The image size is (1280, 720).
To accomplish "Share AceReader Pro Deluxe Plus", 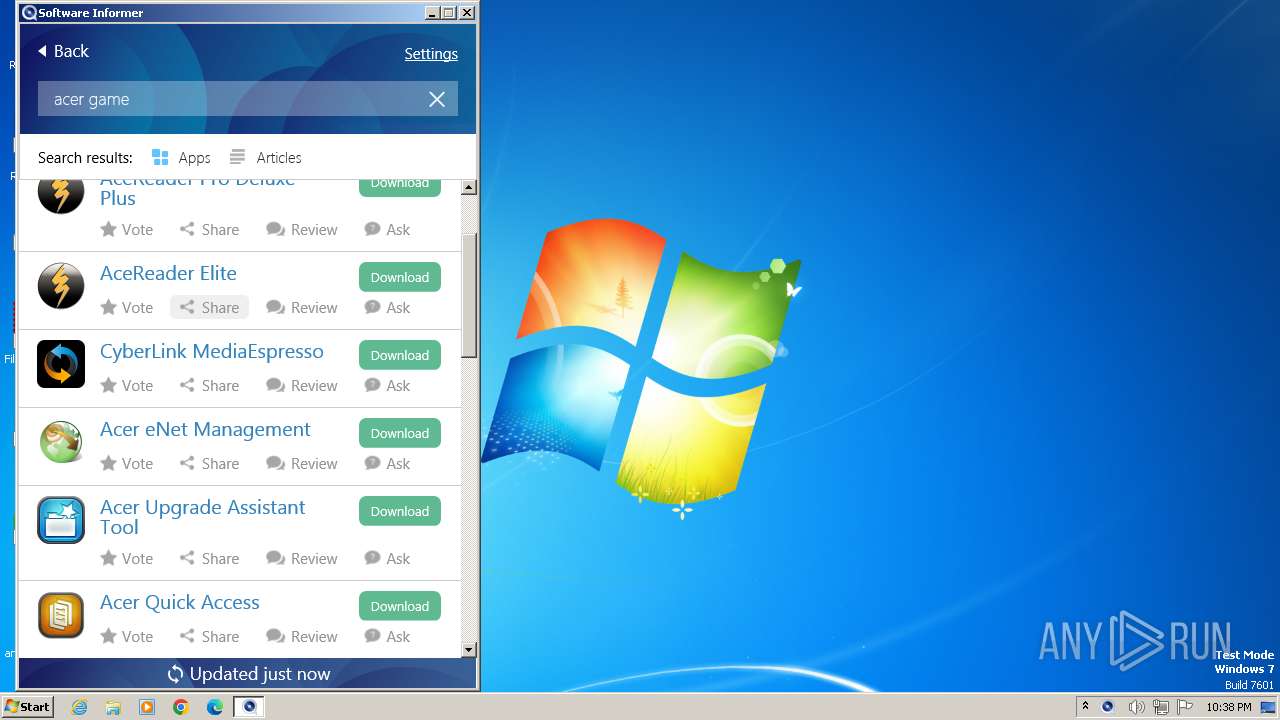I will (209, 230).
